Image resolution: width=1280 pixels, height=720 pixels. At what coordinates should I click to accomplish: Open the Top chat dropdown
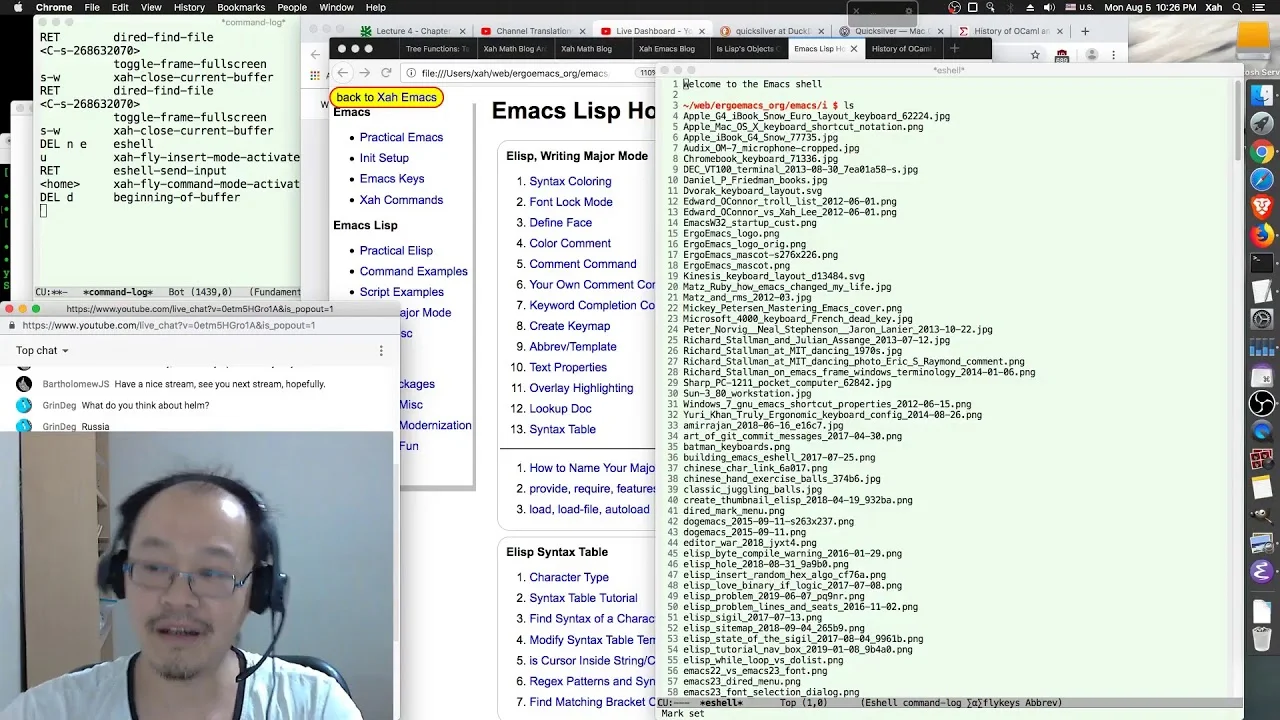pyautogui.click(x=42, y=351)
